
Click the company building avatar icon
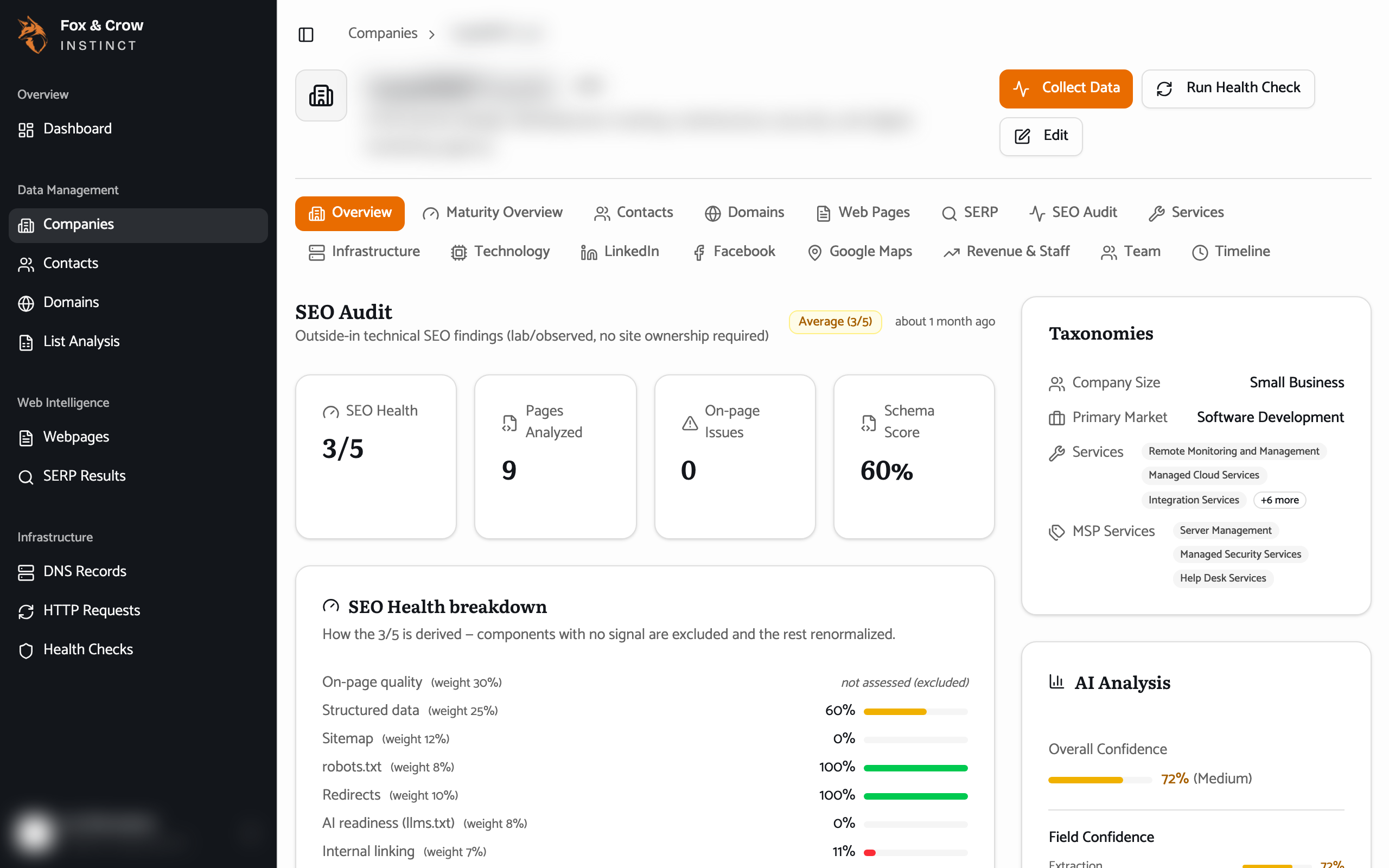321,95
